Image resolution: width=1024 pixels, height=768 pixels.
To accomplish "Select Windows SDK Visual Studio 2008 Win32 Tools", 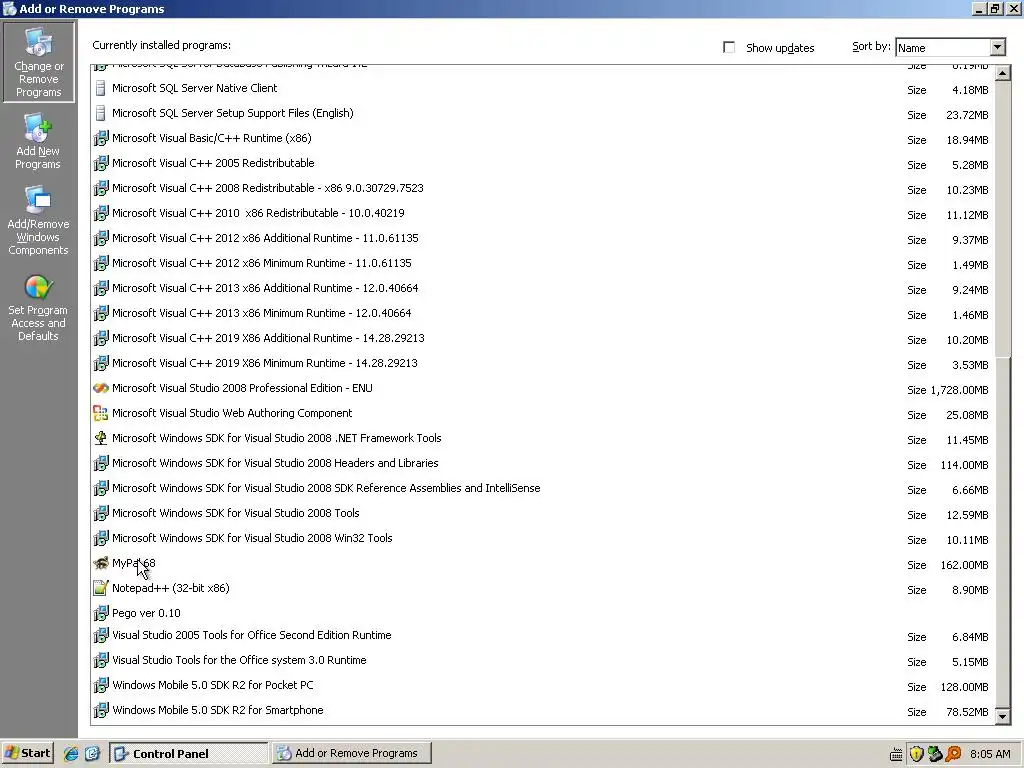I will click(543, 539).
